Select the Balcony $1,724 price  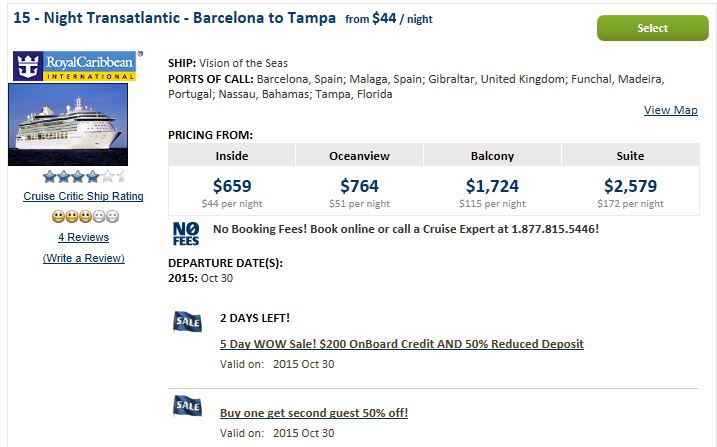tap(492, 186)
